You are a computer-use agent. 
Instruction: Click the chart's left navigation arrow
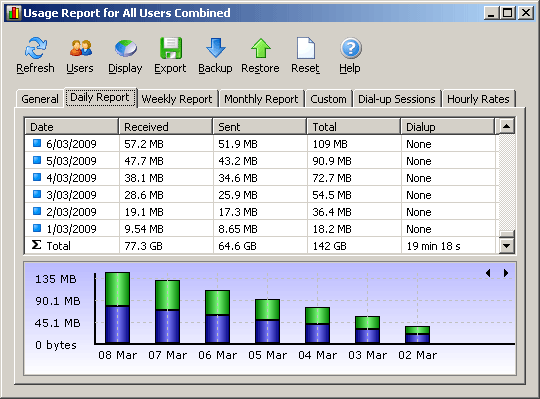[488, 273]
